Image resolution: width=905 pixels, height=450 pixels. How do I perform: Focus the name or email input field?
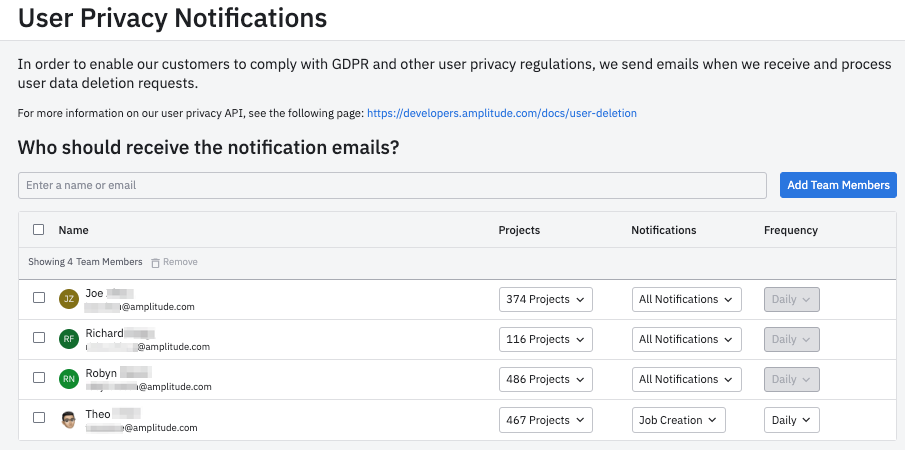click(392, 185)
